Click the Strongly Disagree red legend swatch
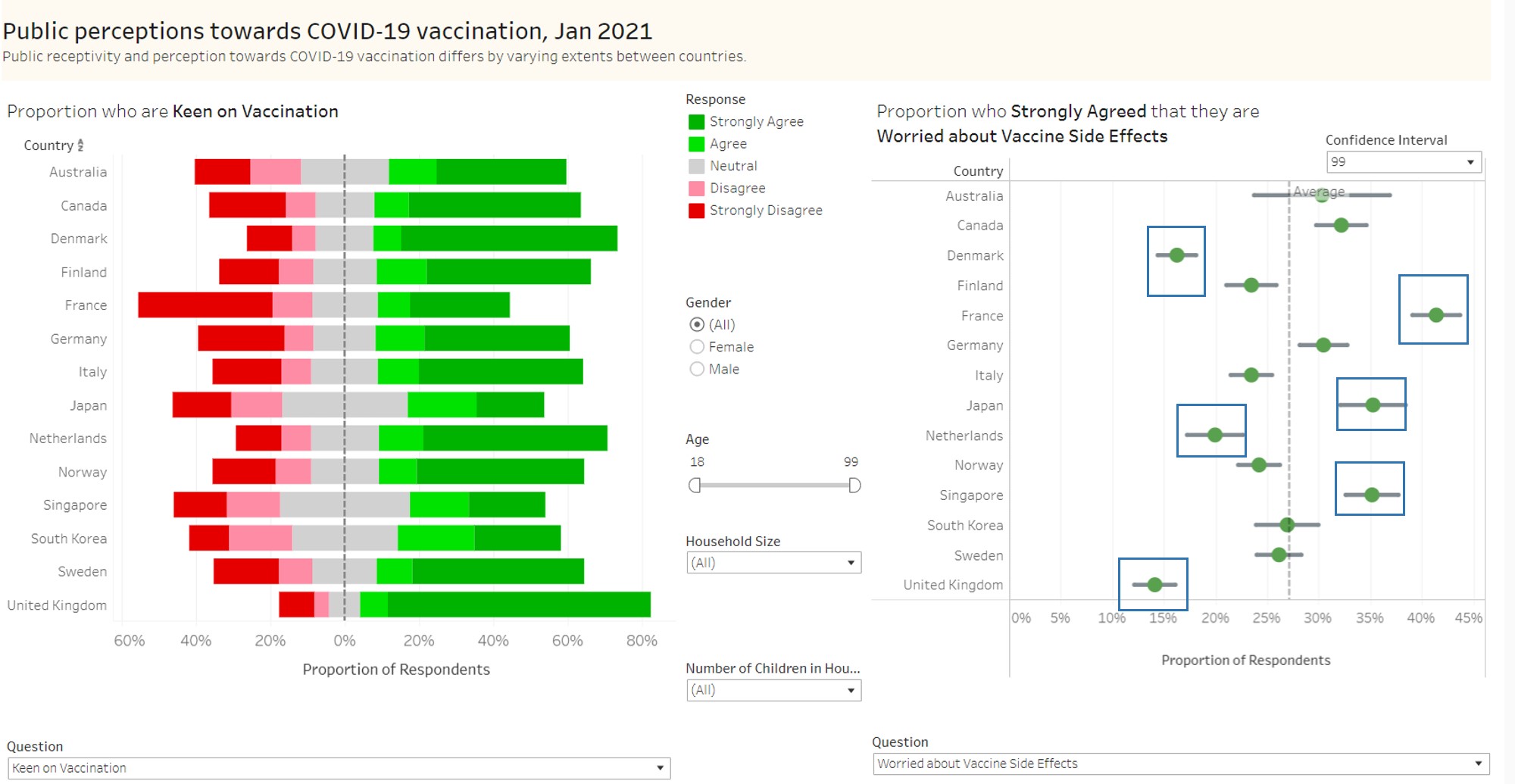 tap(696, 210)
